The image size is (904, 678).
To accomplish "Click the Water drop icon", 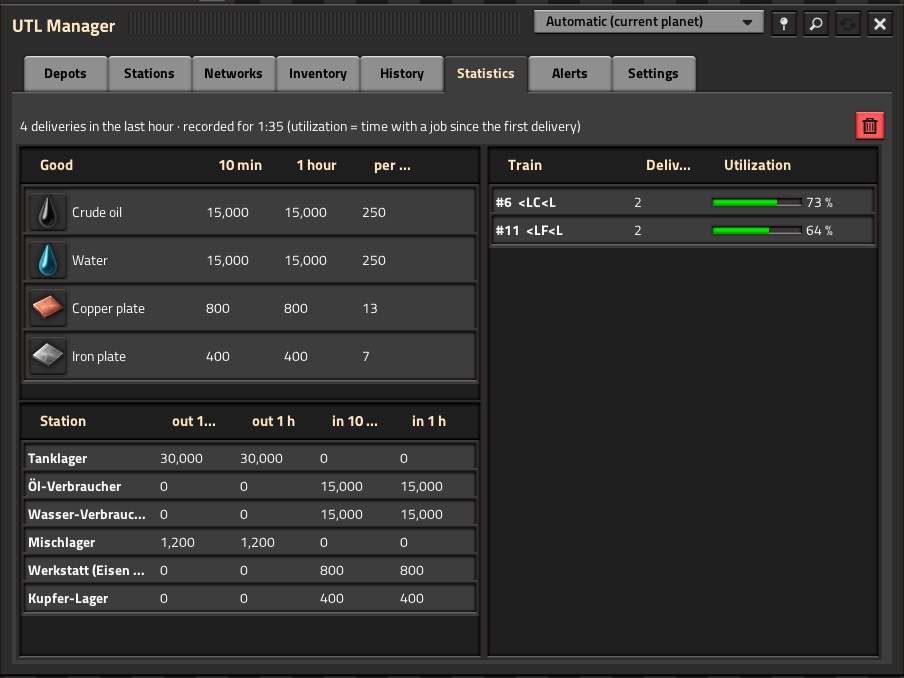I will pos(48,260).
